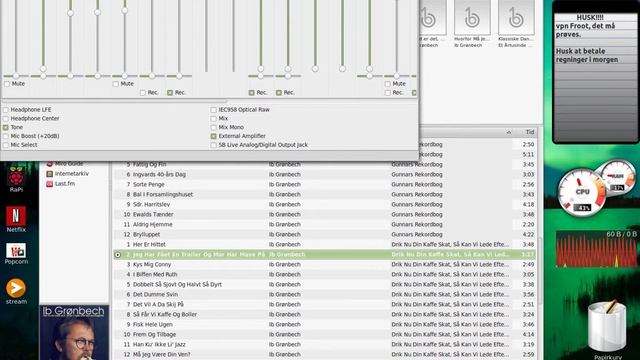Enable the IEC958 Optical Raw checkbox
The height and width of the screenshot is (360, 640).
pyautogui.click(x=213, y=110)
